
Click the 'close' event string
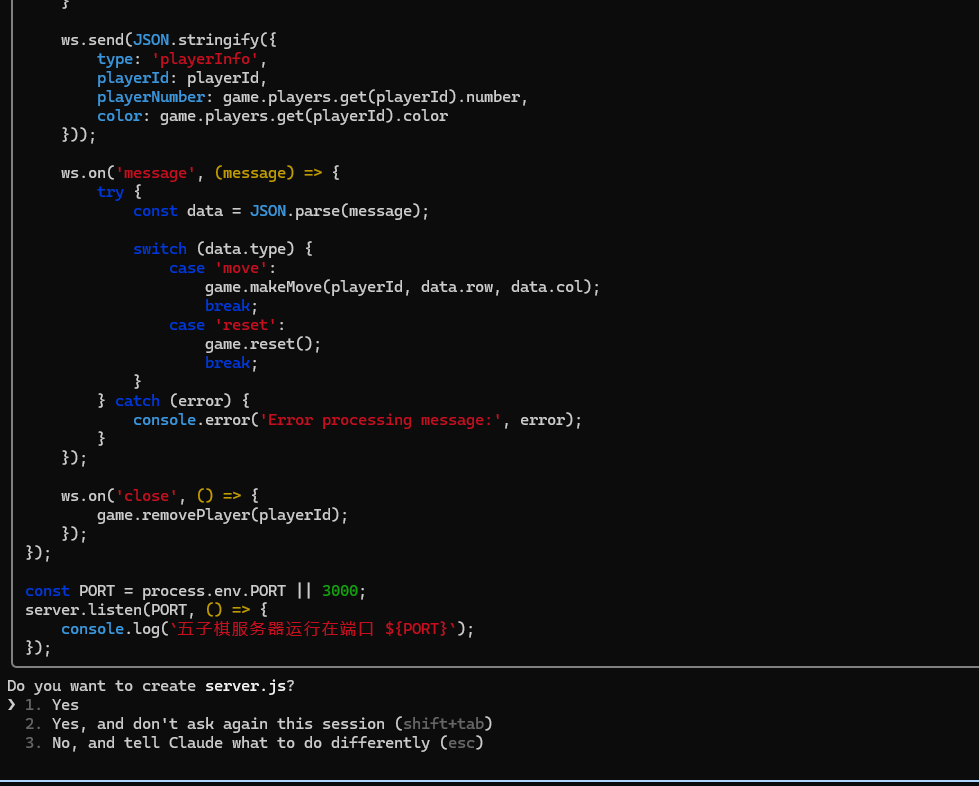coord(146,496)
